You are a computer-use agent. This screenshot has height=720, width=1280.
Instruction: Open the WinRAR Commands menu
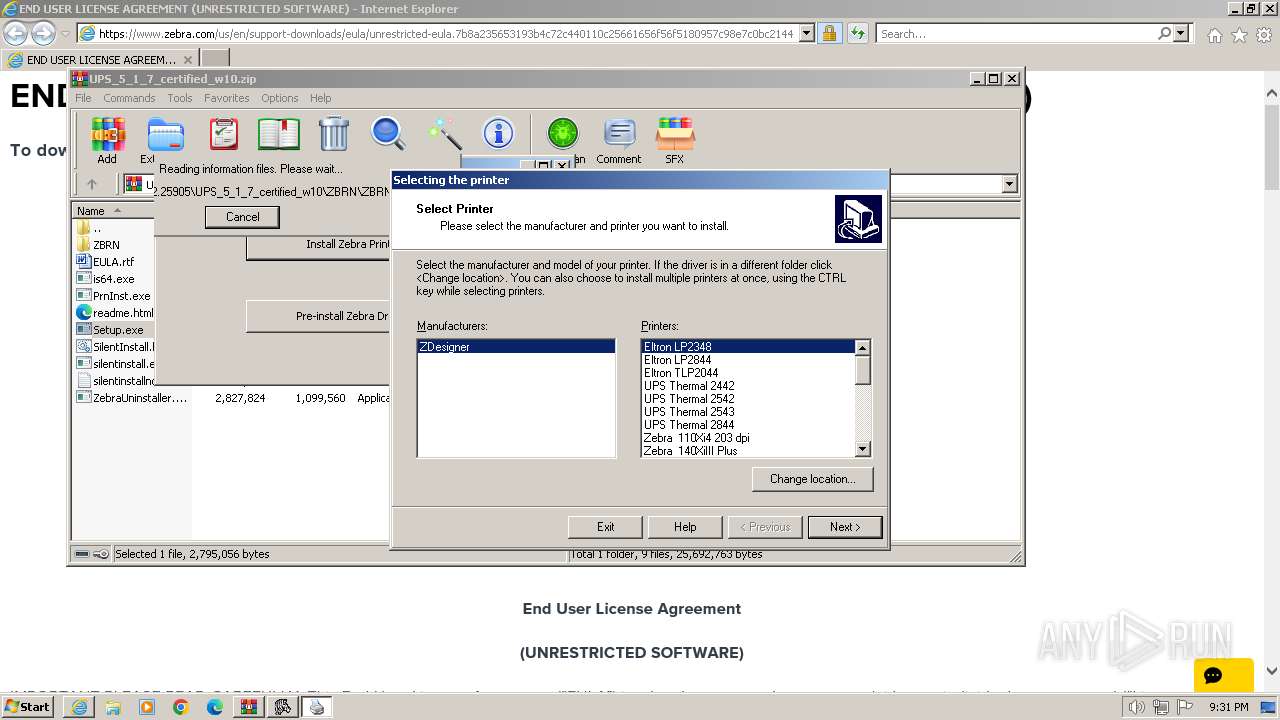pos(129,98)
